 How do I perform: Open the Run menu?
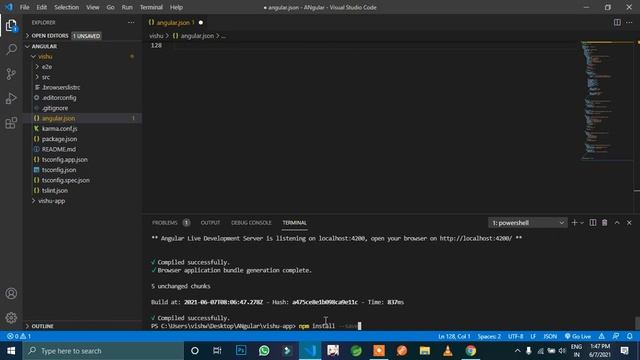pos(127,7)
